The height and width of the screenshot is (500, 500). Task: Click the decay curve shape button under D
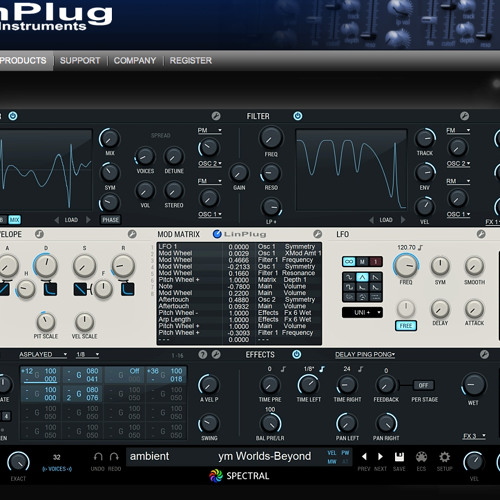50,289
